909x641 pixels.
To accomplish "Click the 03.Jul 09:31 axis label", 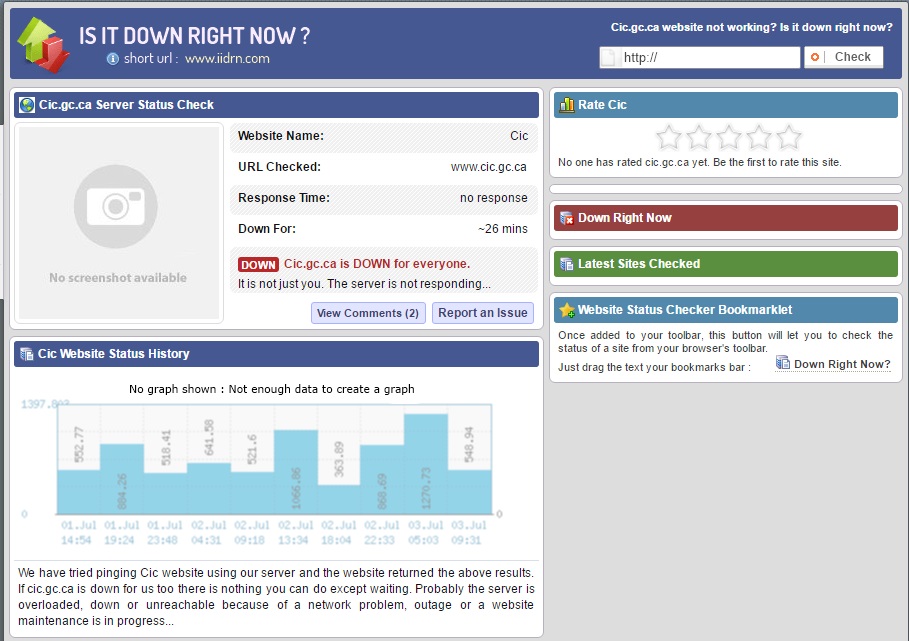I will click(468, 533).
